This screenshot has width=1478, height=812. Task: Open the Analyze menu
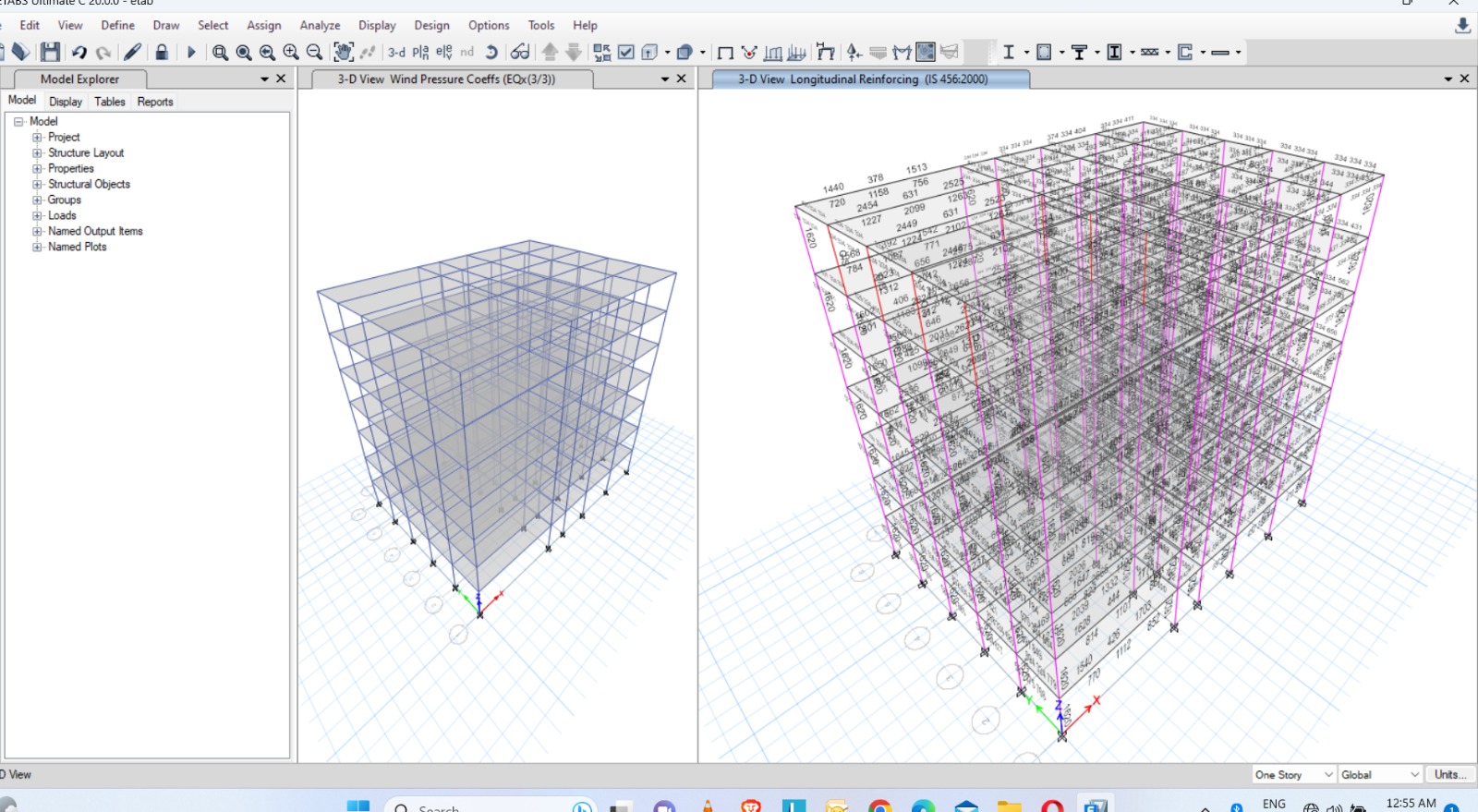(x=320, y=26)
